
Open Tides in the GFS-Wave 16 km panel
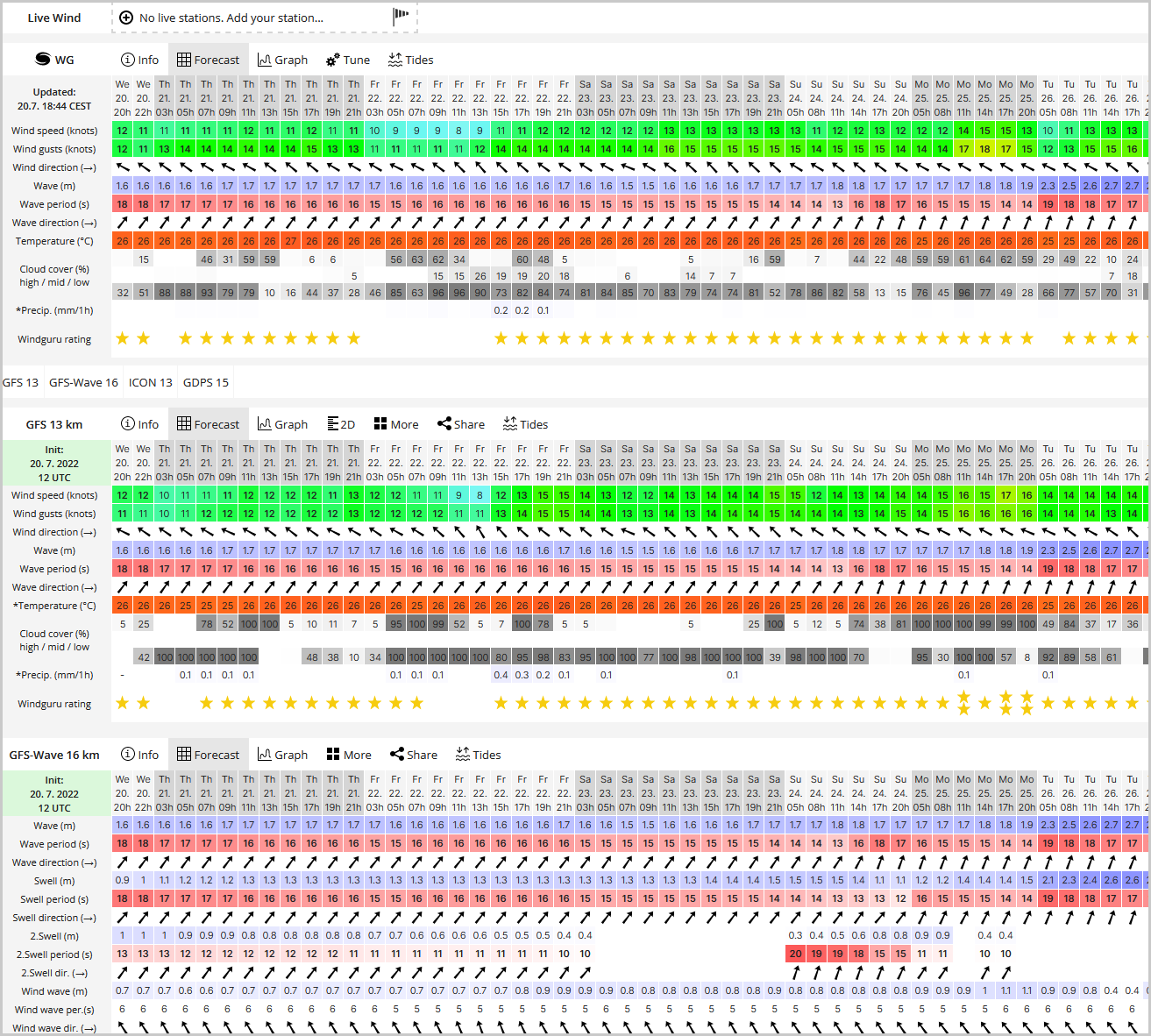[478, 755]
